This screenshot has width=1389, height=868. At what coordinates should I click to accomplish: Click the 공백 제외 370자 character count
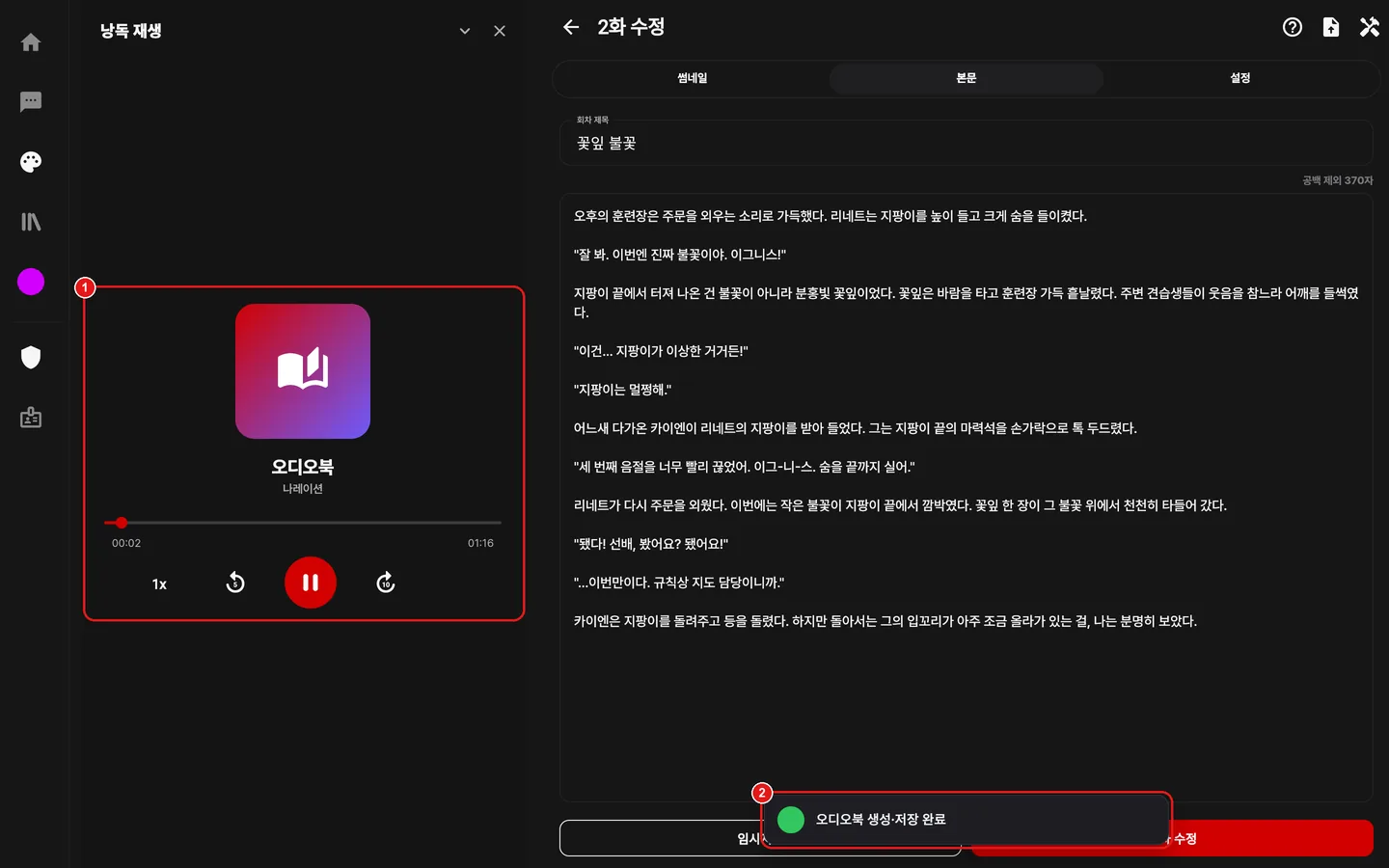(x=1337, y=180)
